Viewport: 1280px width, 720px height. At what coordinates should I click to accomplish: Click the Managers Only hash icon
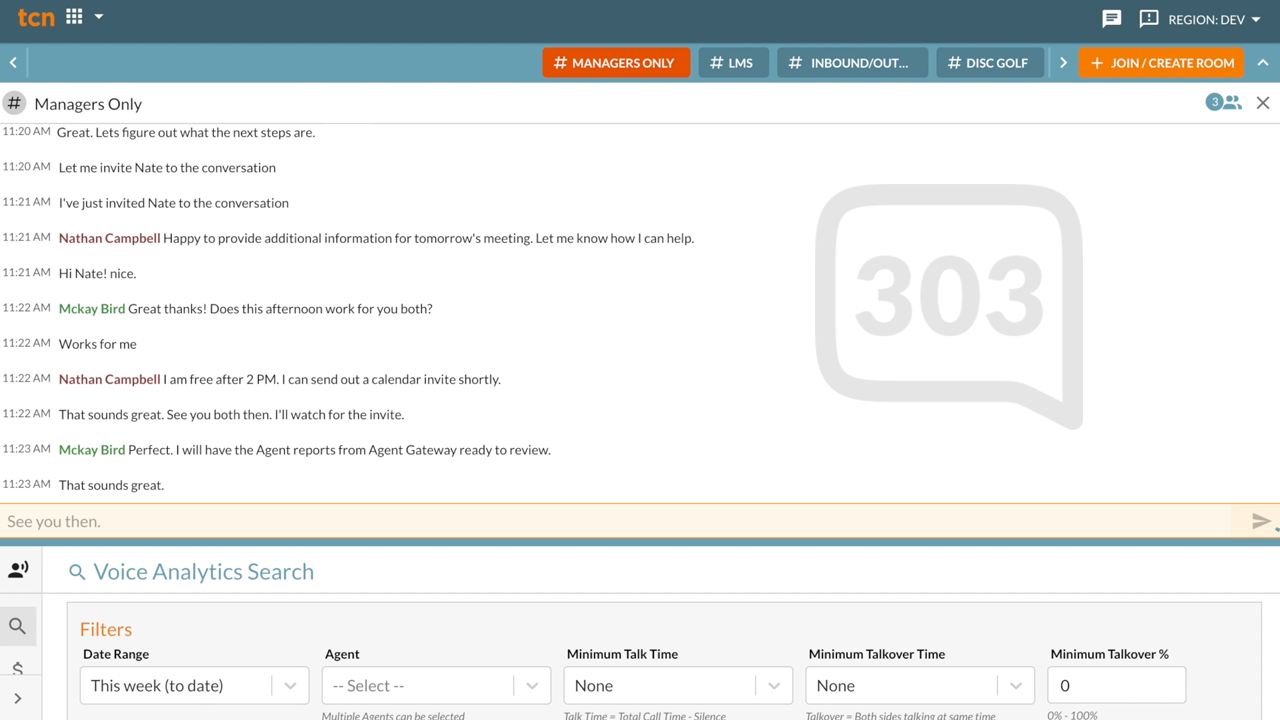coord(14,103)
